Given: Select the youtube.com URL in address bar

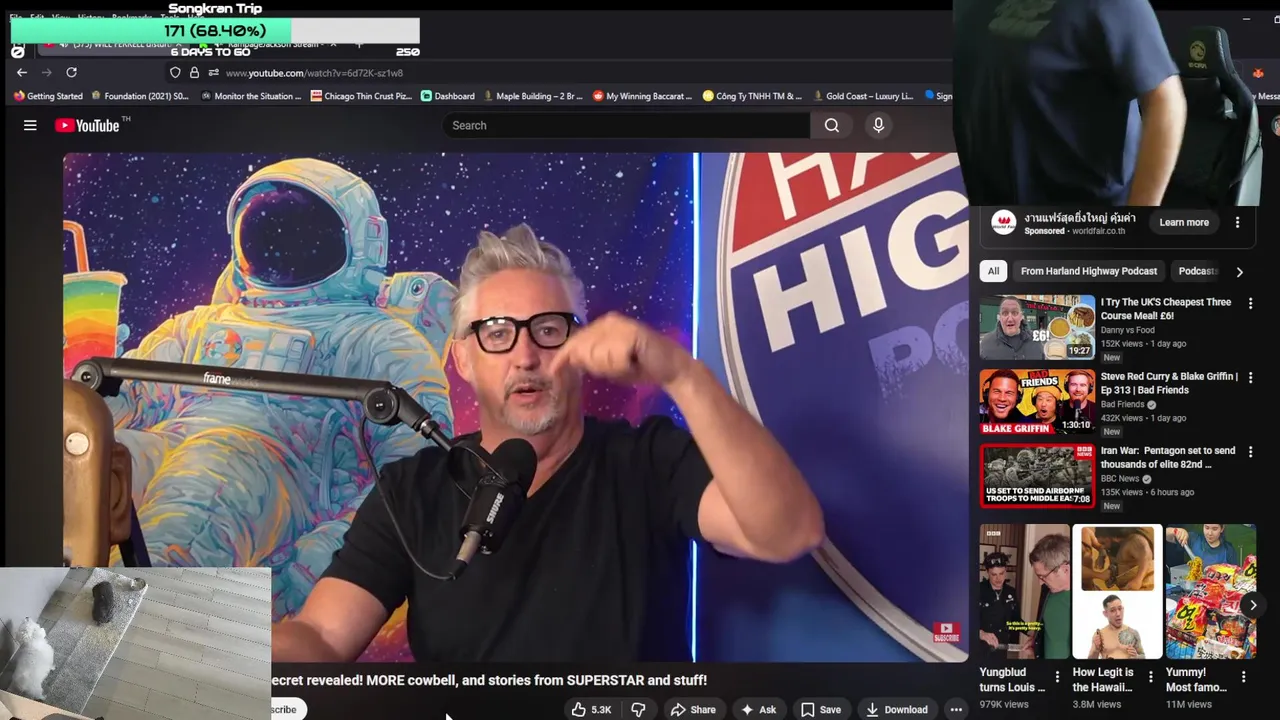Looking at the screenshot, I should [x=314, y=73].
